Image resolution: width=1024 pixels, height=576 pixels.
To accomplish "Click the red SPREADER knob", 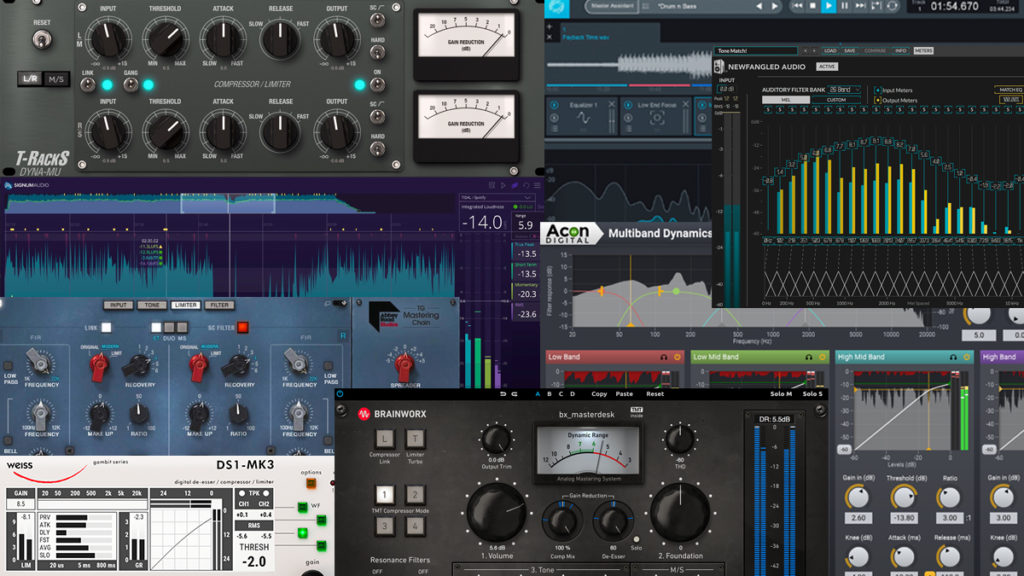I will pos(404,366).
